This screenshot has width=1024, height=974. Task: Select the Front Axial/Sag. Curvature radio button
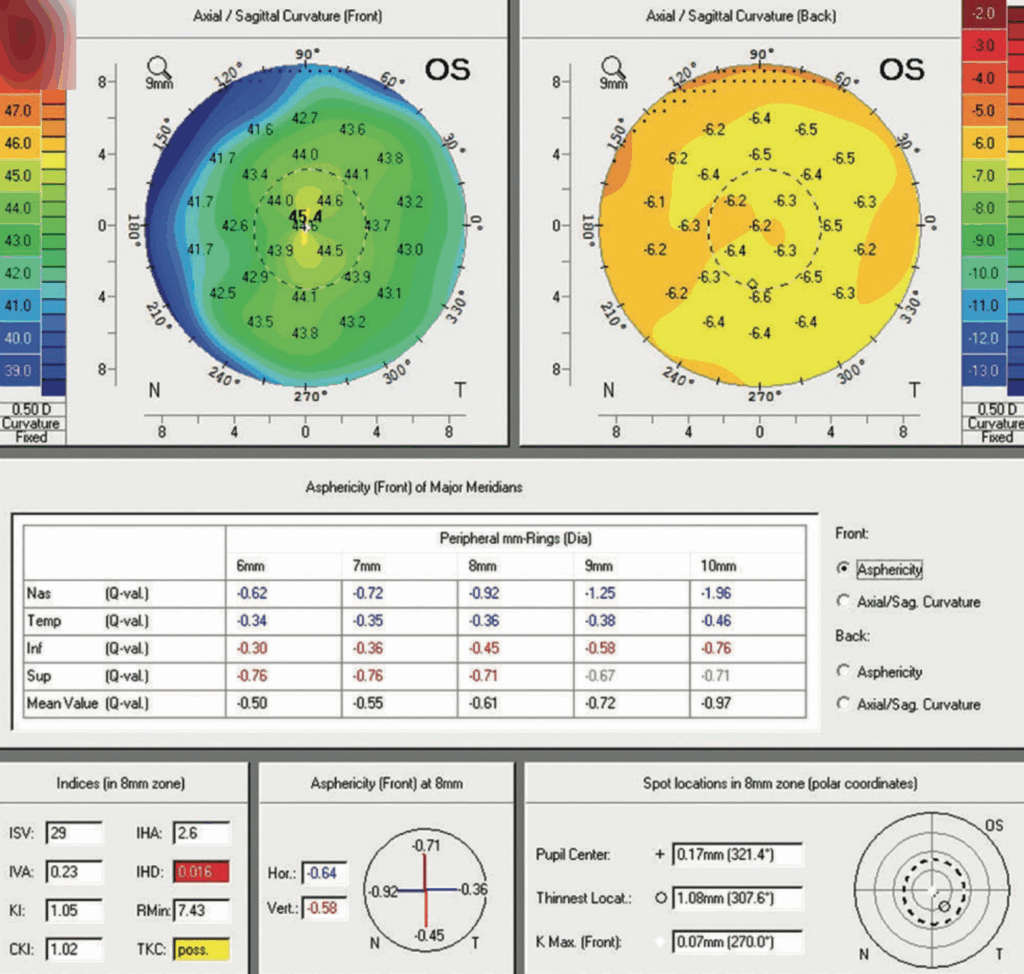click(843, 602)
